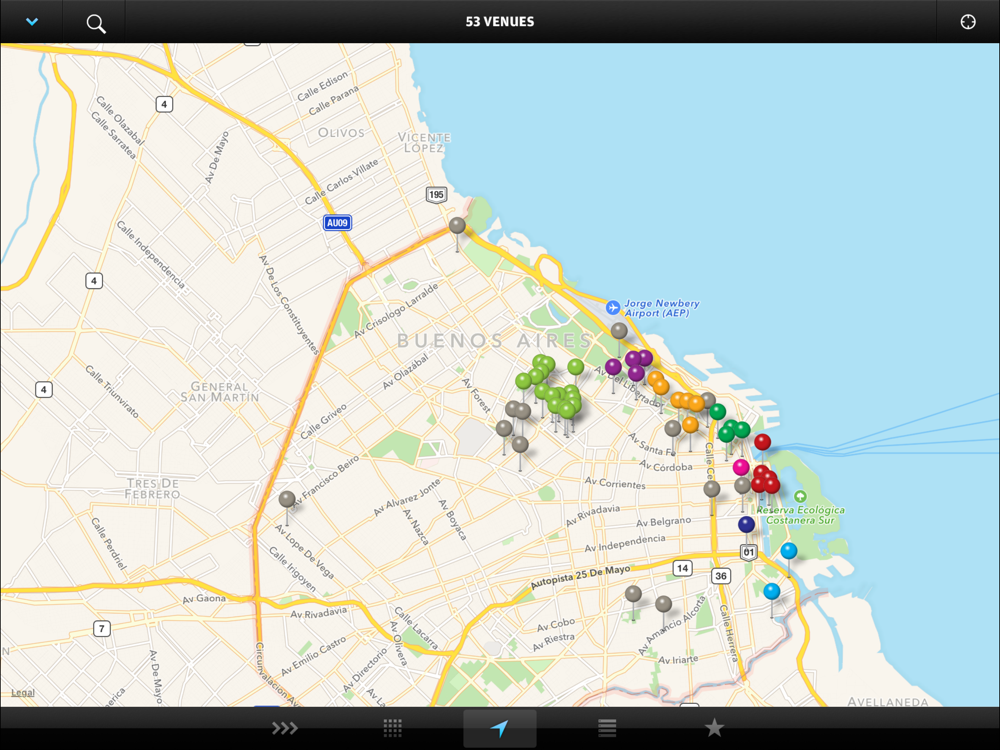This screenshot has width=1000, height=750.
Task: Tap the "Reserva Ecológica Costanera Sur" label
Action: click(x=800, y=515)
